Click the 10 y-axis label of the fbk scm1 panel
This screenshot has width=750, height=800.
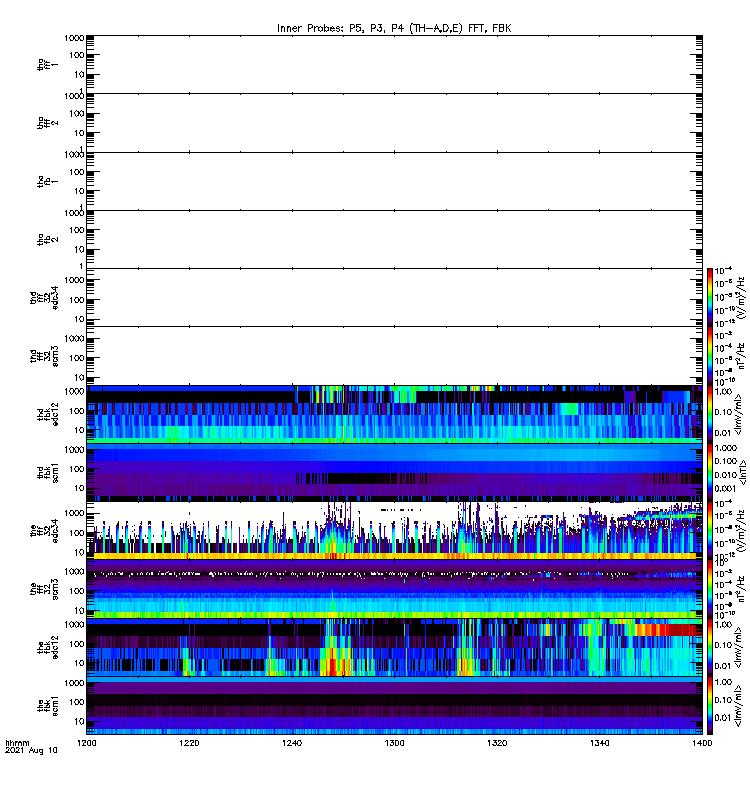(x=80, y=721)
